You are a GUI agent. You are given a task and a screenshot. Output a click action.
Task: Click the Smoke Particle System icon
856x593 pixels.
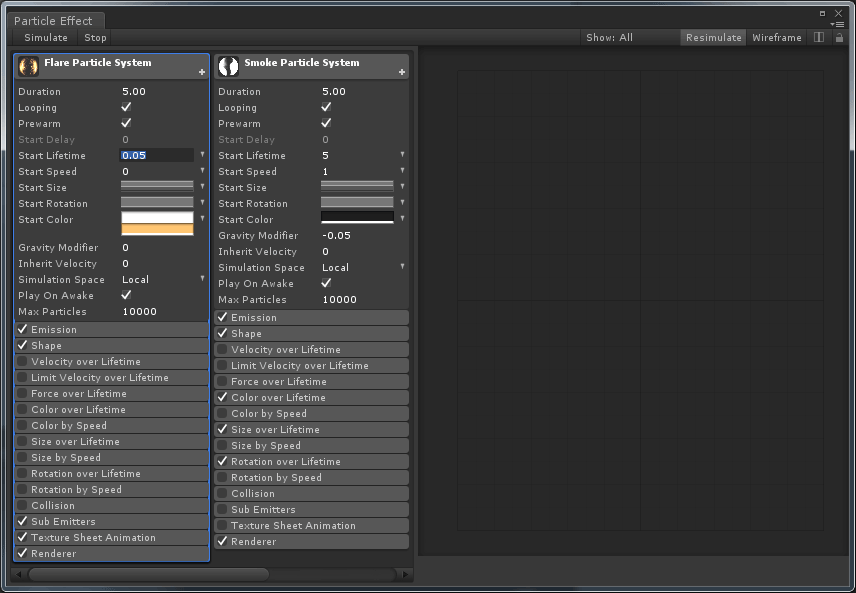pos(228,66)
